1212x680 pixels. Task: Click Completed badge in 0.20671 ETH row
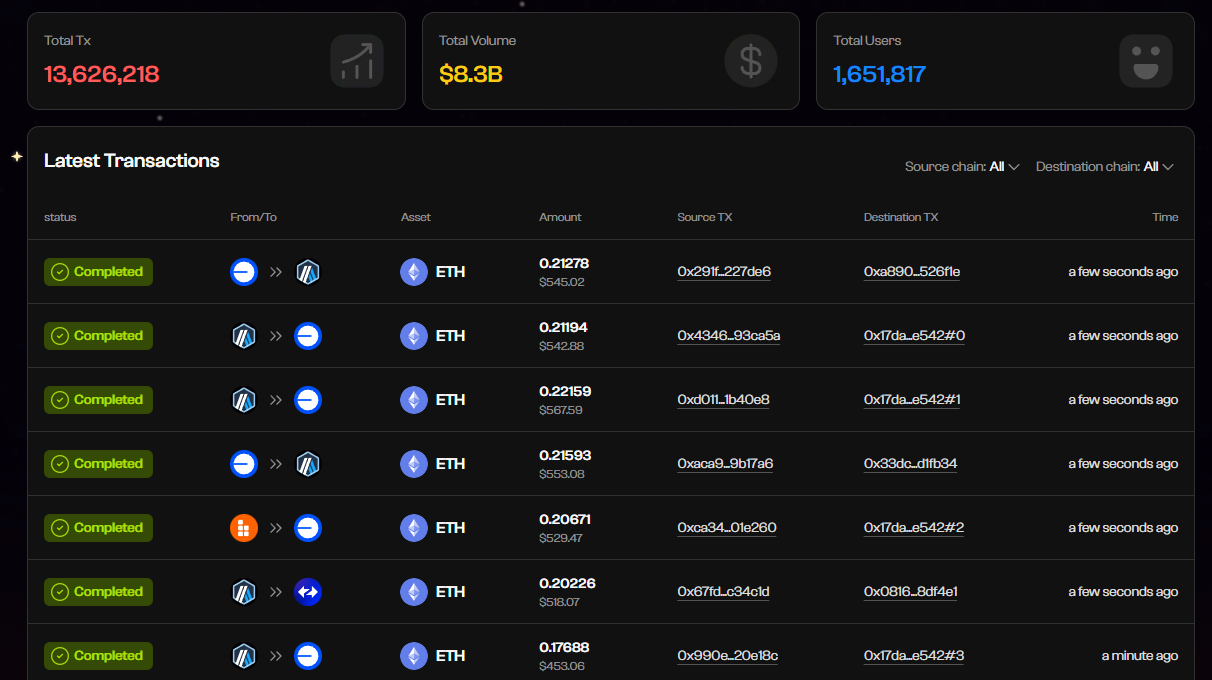[x=98, y=528]
